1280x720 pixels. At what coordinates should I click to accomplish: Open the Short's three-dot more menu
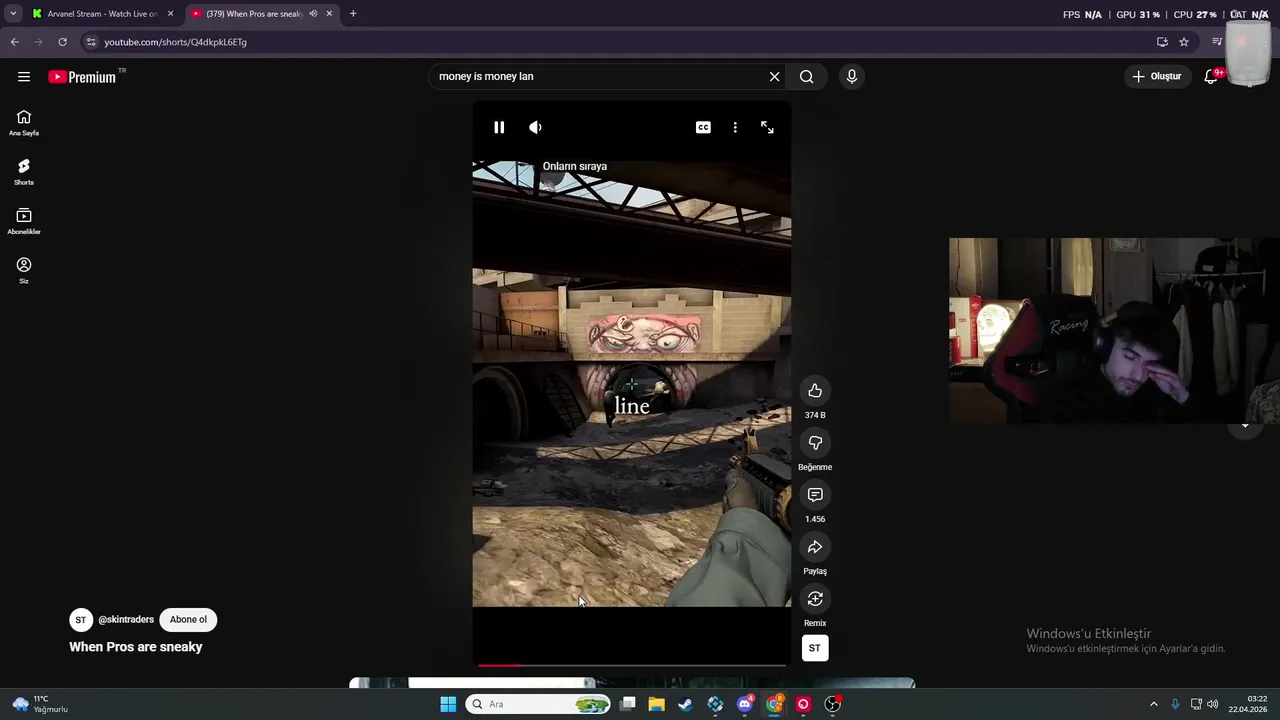[x=735, y=127]
